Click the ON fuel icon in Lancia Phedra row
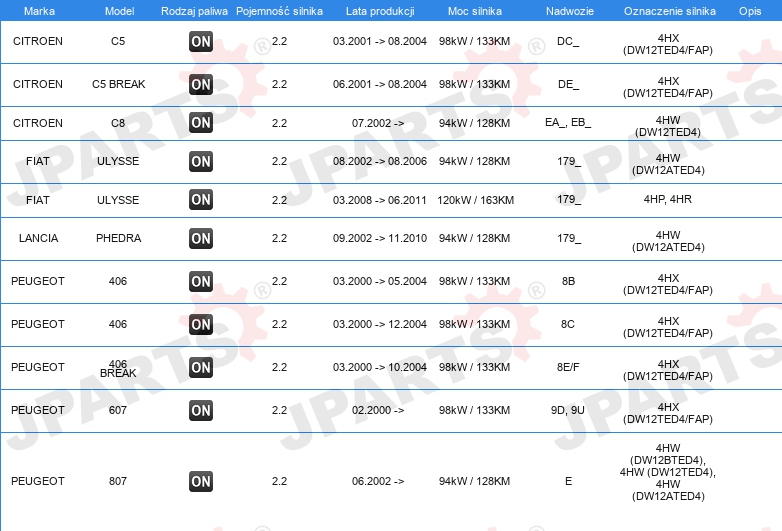 pyautogui.click(x=201, y=238)
